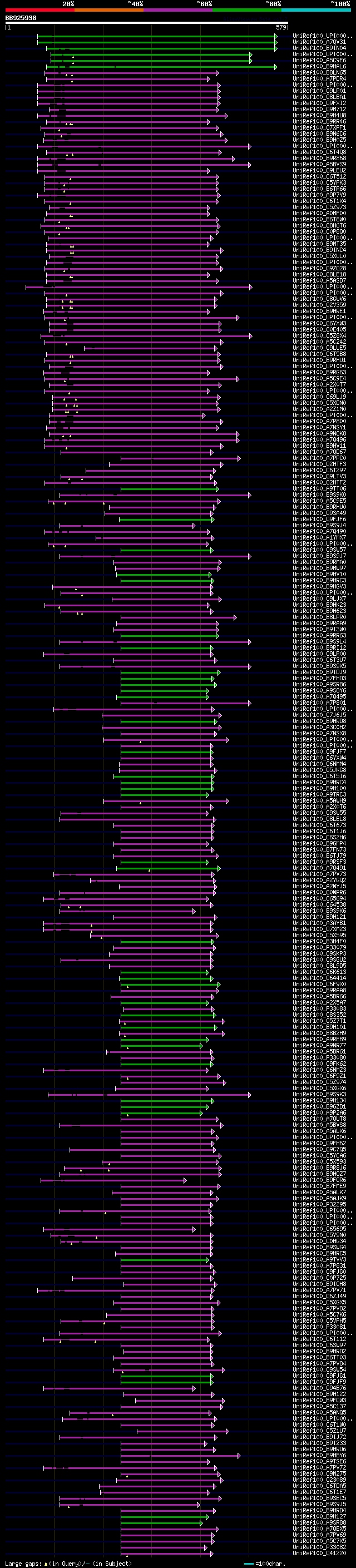Choose hit UniRef100_B9R868

319,159
